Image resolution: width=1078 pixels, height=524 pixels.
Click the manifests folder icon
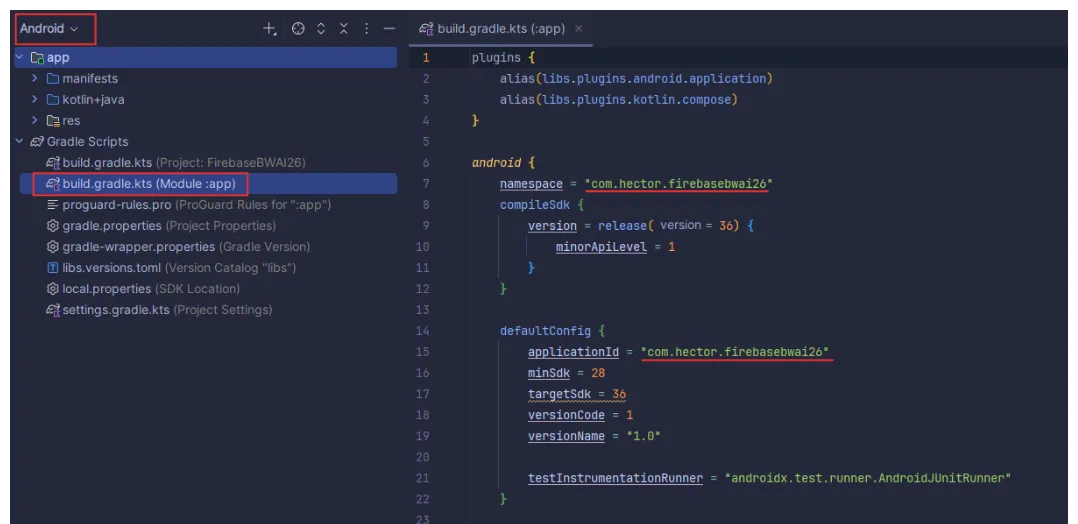53,78
